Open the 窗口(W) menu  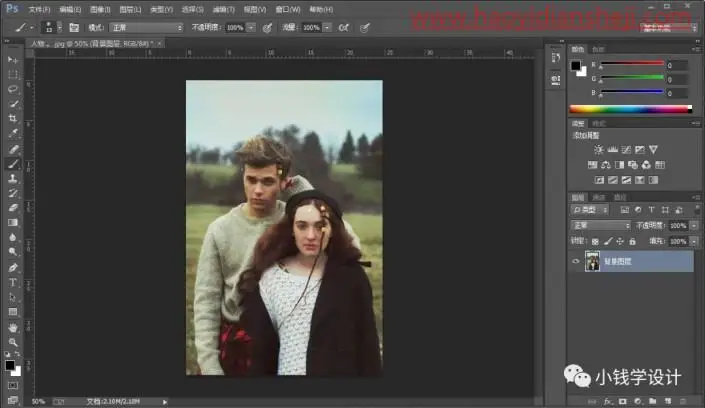288,9
